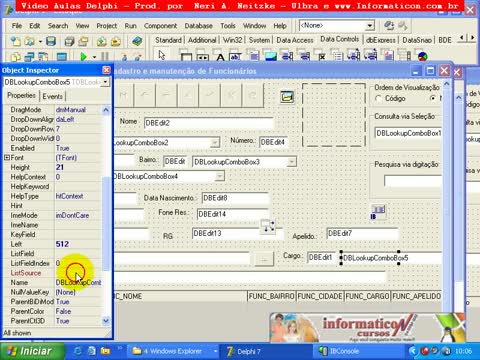
Task: Click the form's vertical scrollbar up arrow
Action: (447, 84)
